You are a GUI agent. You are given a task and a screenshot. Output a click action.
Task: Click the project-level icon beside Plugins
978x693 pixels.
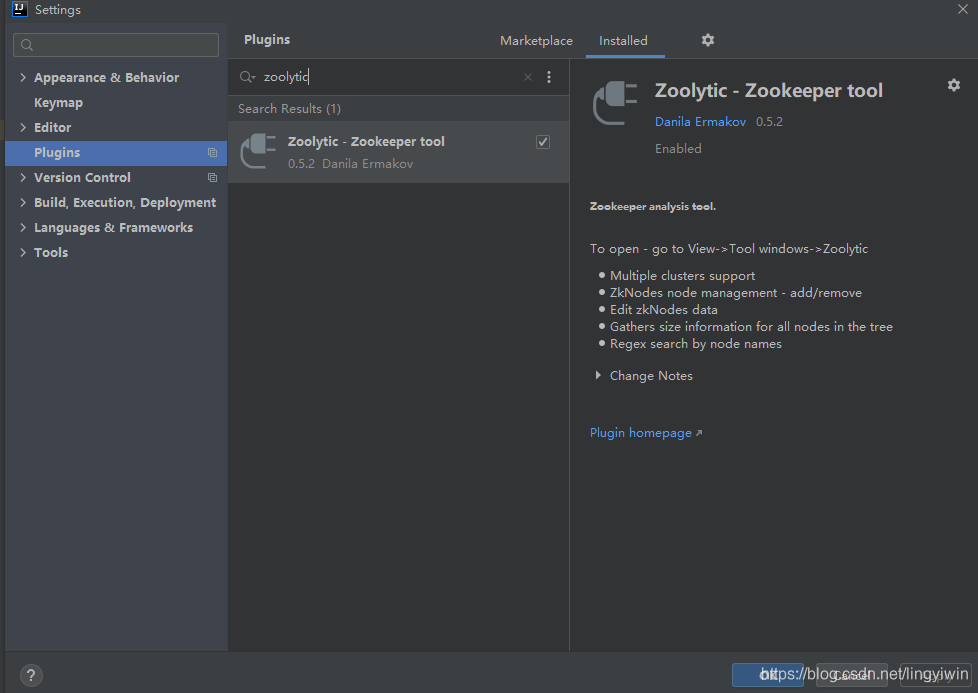tap(212, 153)
